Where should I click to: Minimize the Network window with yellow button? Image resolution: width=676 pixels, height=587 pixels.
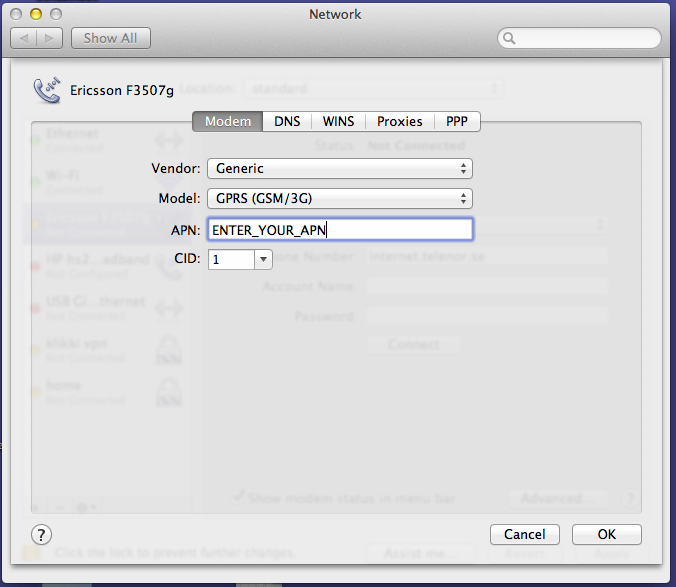tap(36, 15)
